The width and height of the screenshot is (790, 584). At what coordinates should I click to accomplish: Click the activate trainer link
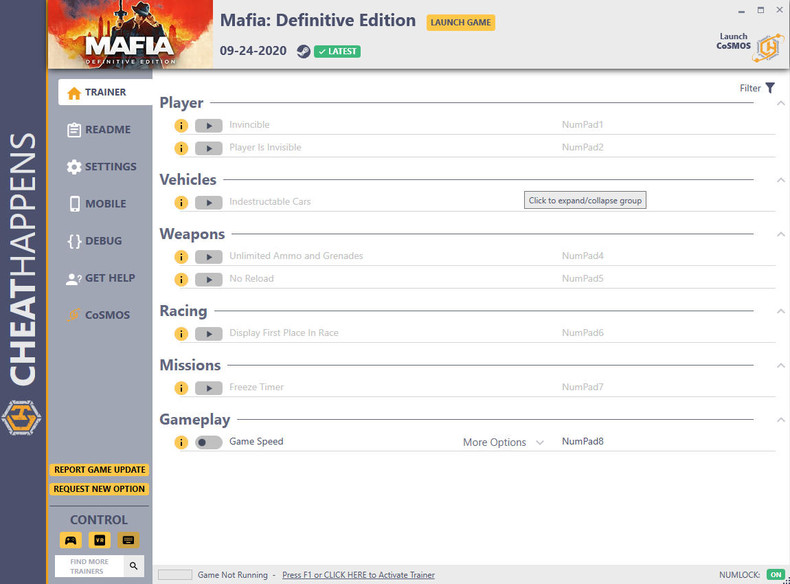pos(358,575)
